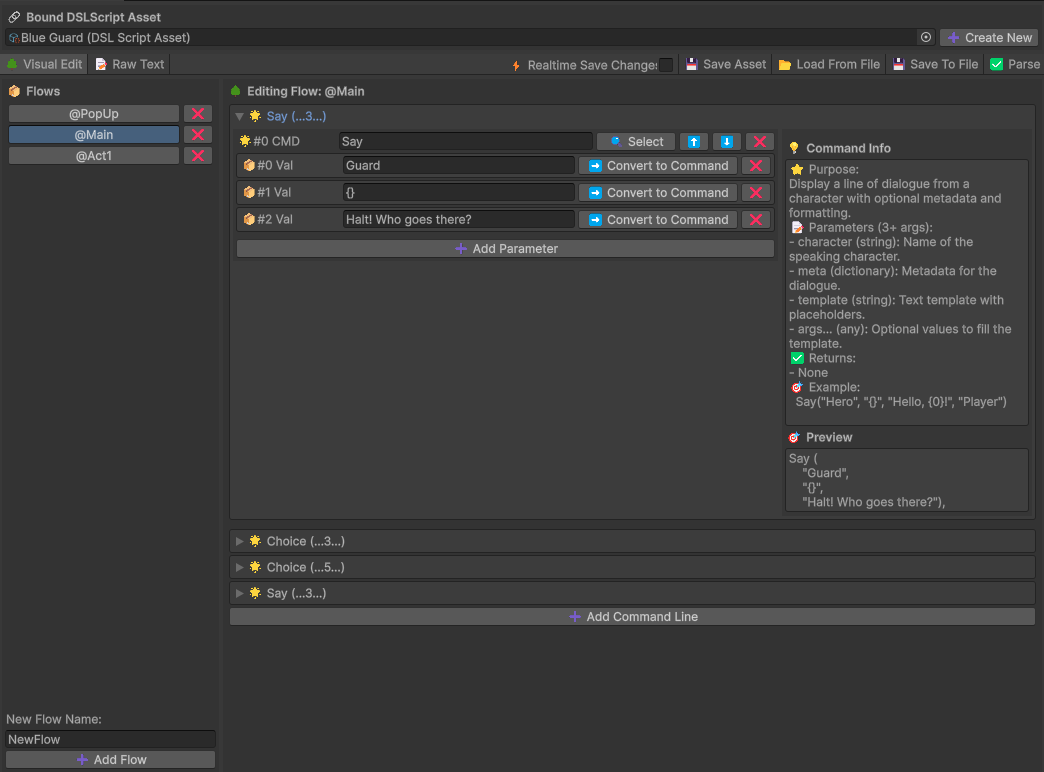
Task: Select the @Act1 flow
Action: tap(94, 156)
